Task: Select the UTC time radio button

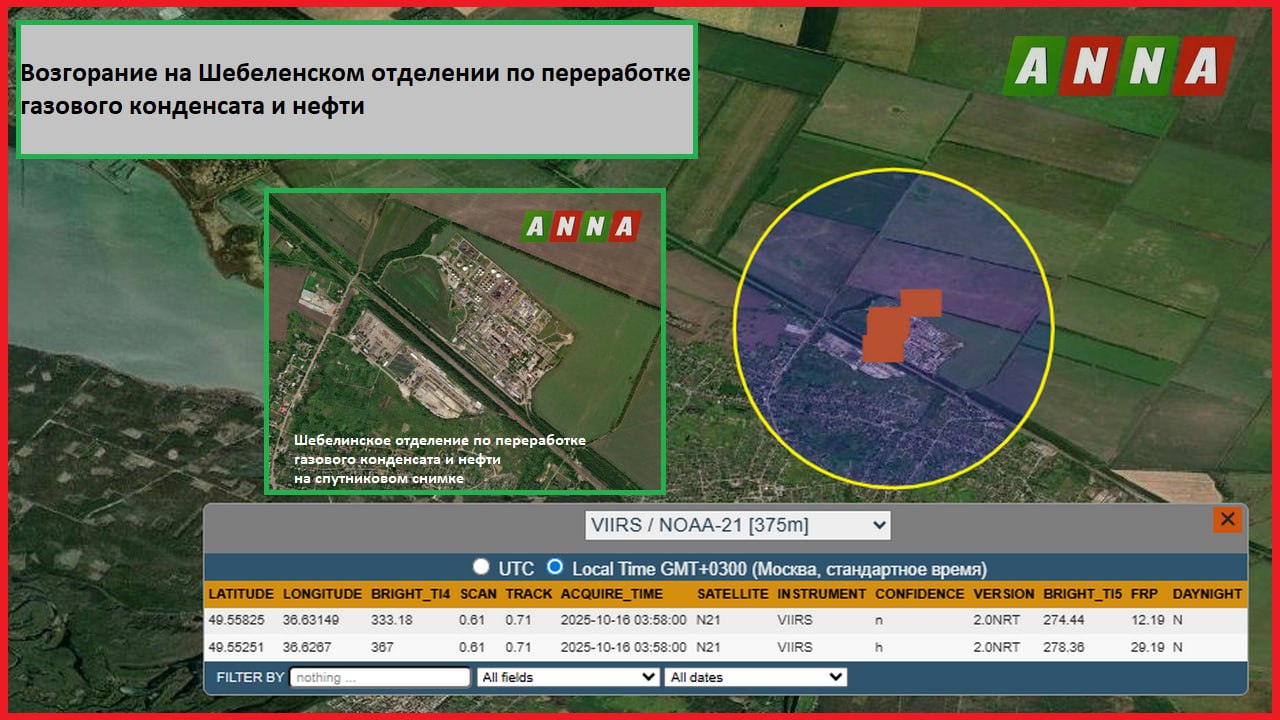Action: pyautogui.click(x=482, y=567)
